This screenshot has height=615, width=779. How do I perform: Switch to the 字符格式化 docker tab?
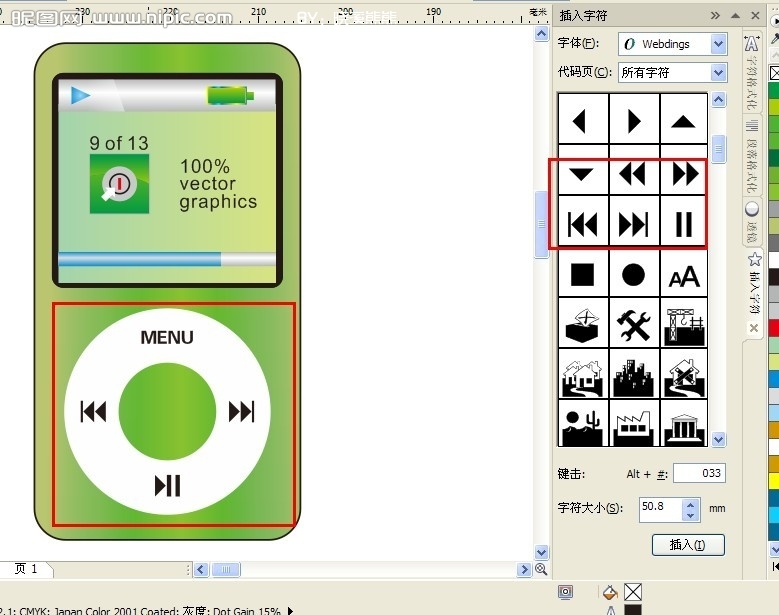click(752, 73)
